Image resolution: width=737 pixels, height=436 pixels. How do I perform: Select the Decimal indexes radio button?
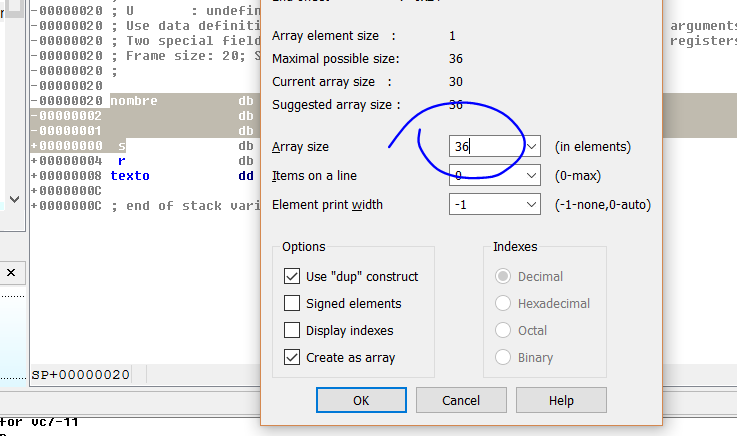(x=503, y=276)
